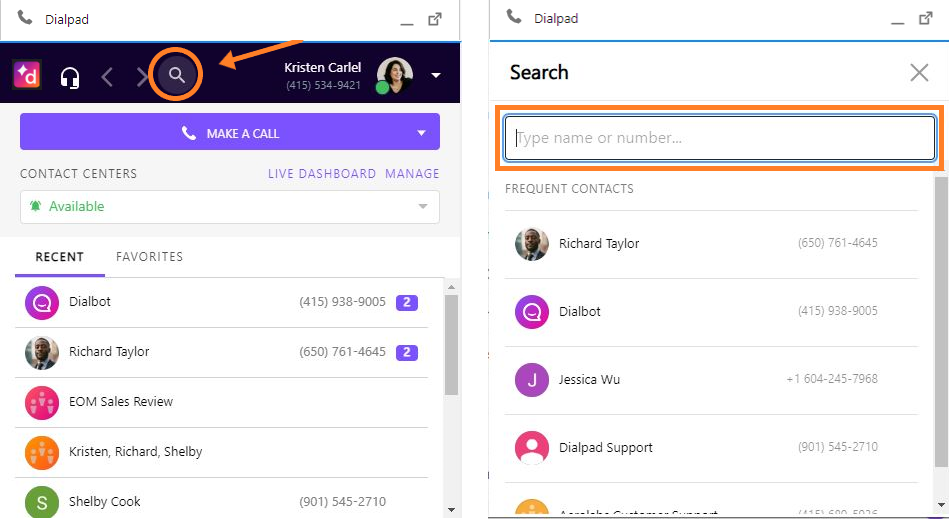The image size is (949, 519).
Task: Open the headset icon in the header
Action: [x=70, y=77]
